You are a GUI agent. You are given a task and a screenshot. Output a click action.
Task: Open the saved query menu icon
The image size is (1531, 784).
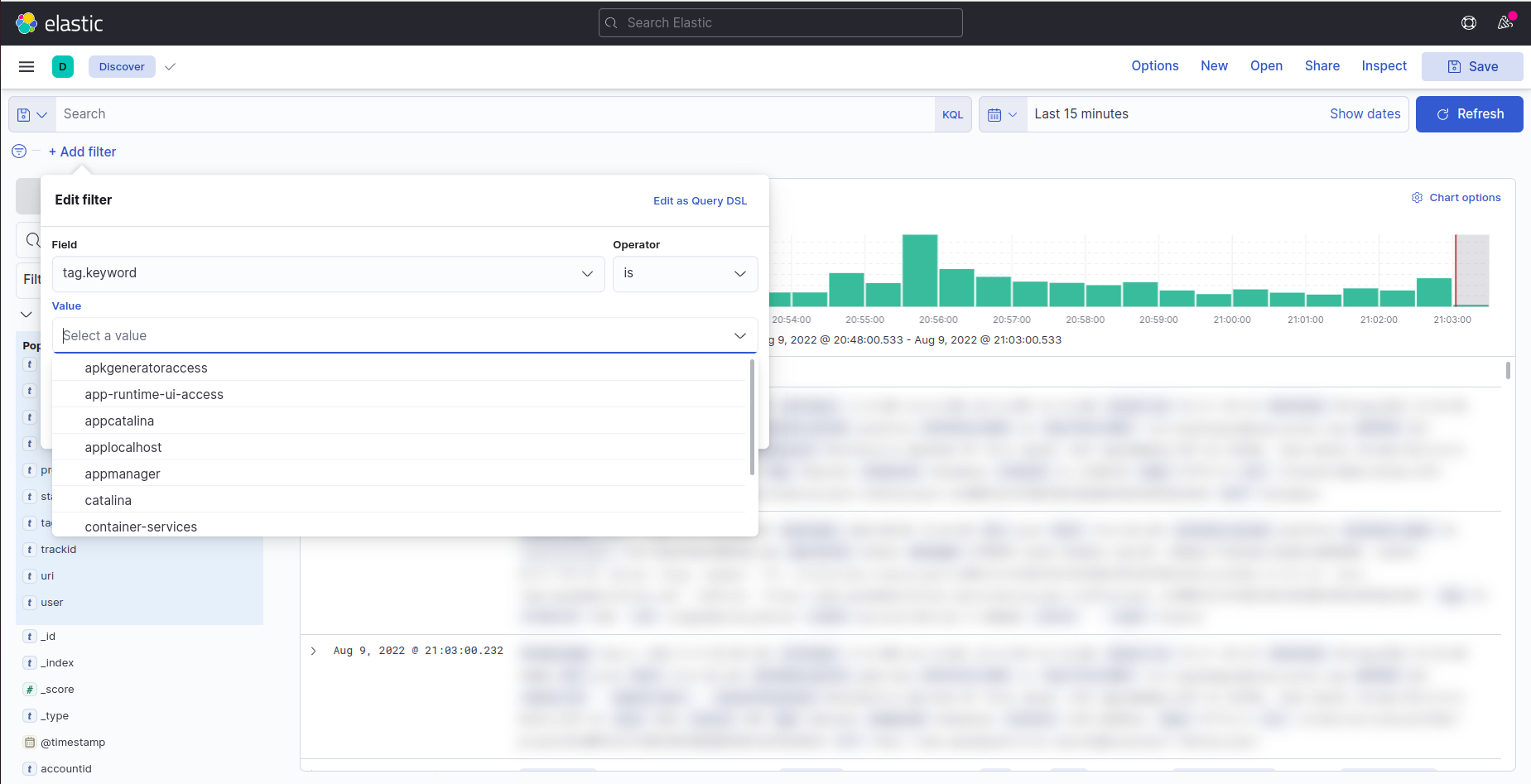pos(32,114)
